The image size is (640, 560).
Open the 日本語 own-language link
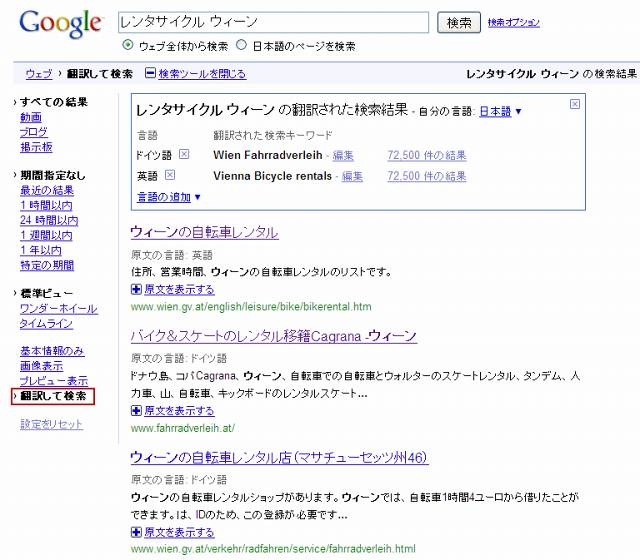tap(495, 111)
